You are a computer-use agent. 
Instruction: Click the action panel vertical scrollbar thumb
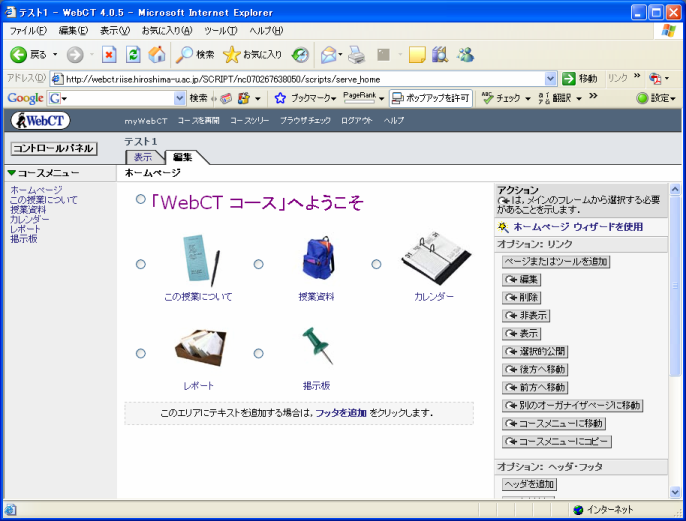[x=675, y=286]
